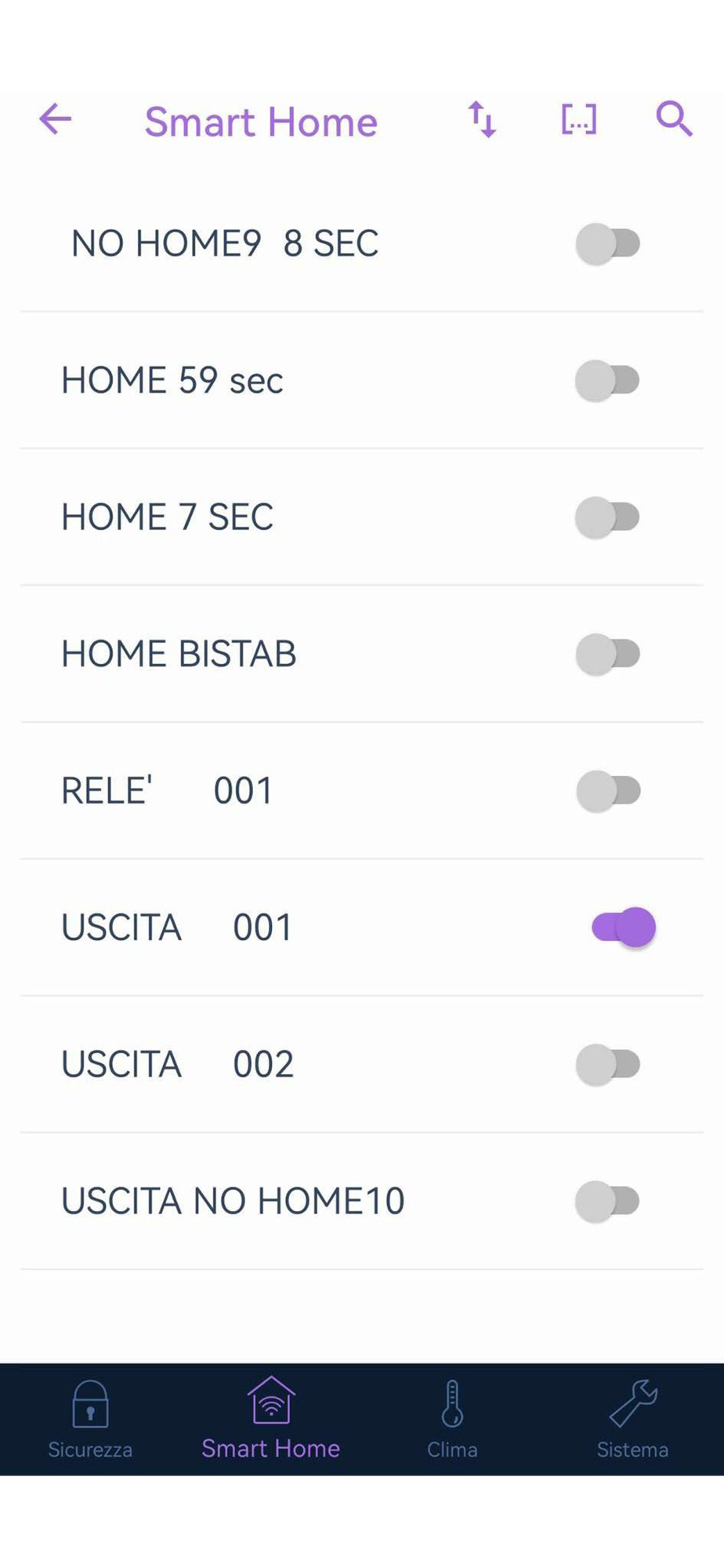
Task: Disable the USCITA 001 switch
Action: click(624, 927)
